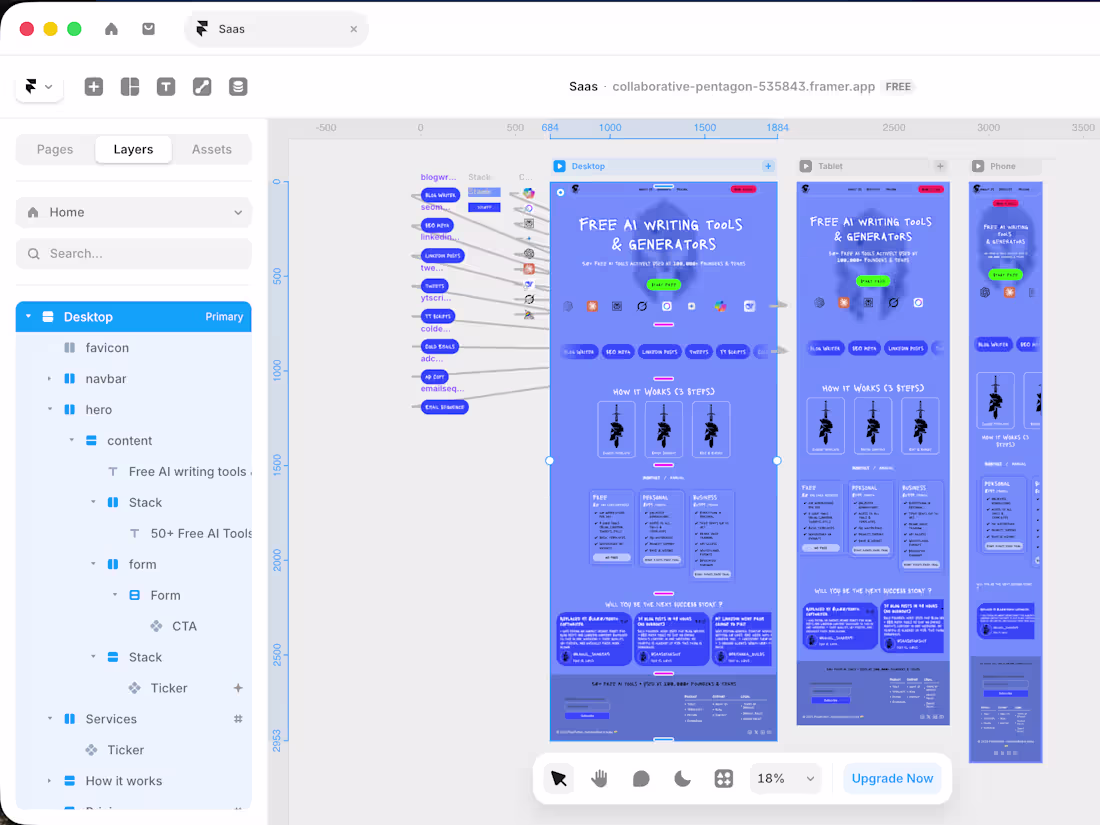Image resolution: width=1100 pixels, height=825 pixels.
Task: Open the Home page dropdown
Action: coord(133,213)
